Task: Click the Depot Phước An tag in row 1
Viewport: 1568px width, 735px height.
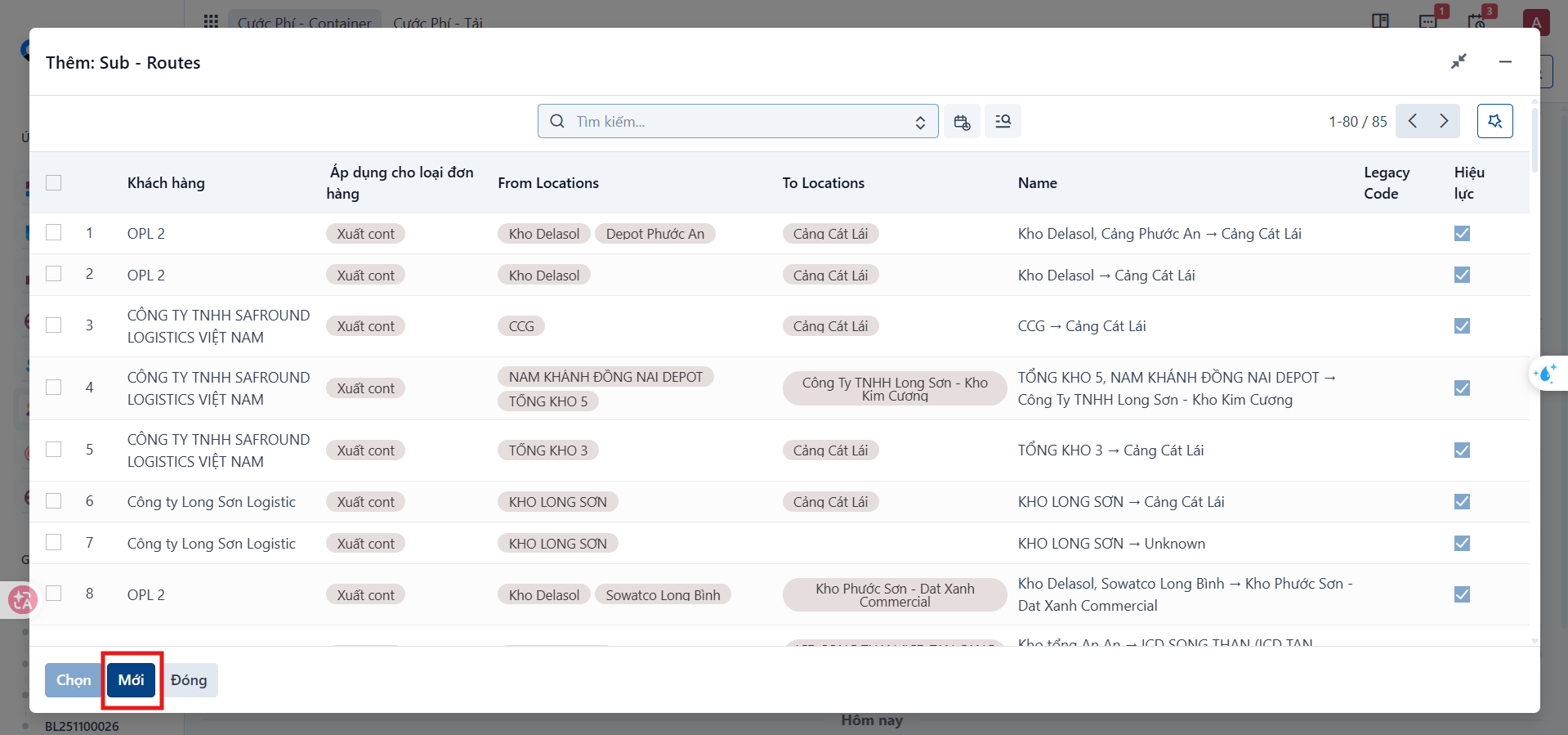Action: coord(655,234)
